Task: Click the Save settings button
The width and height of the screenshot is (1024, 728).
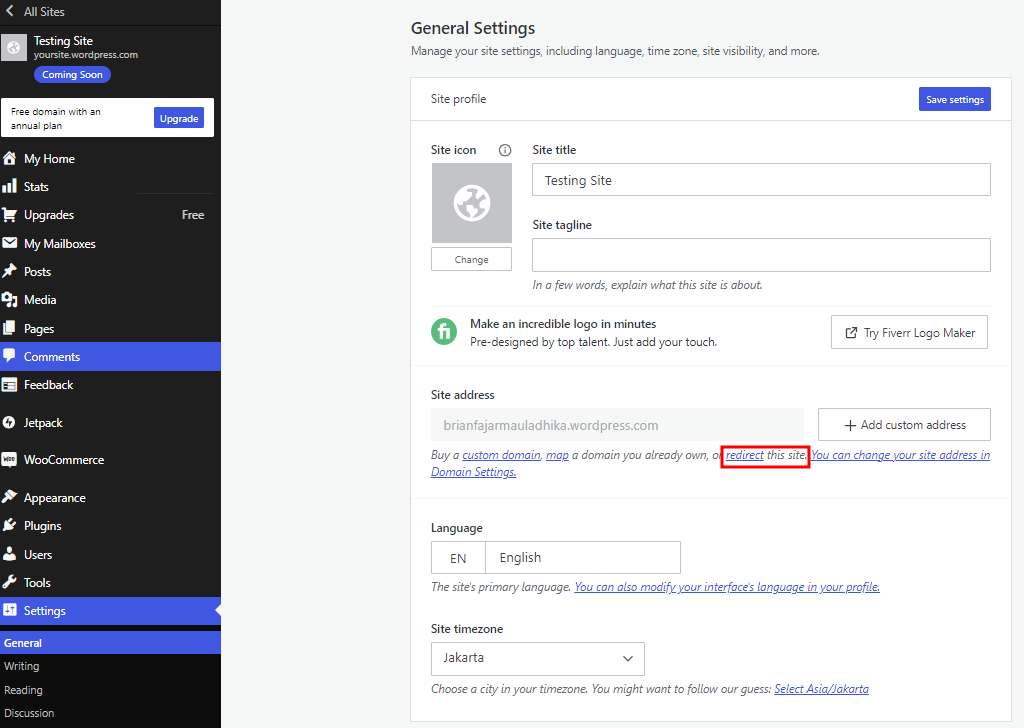Action: 954,98
